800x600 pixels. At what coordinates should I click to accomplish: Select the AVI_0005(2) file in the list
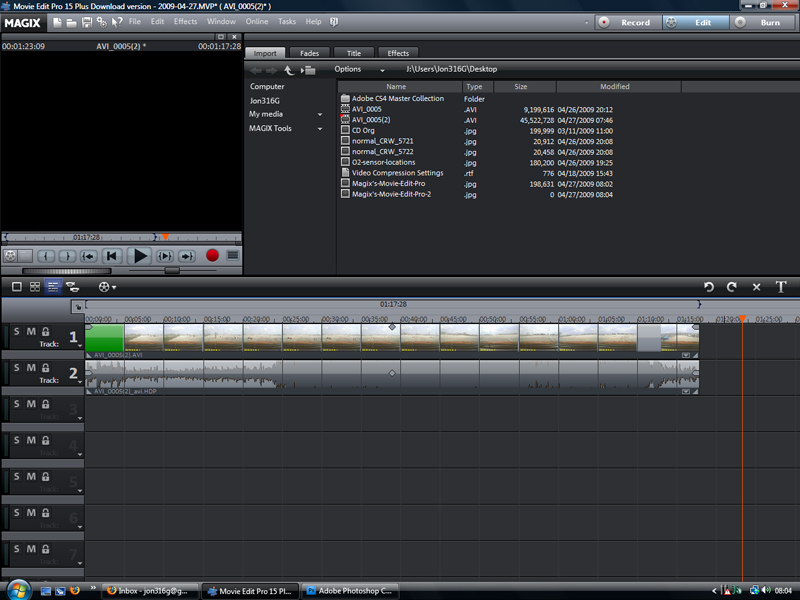click(371, 120)
